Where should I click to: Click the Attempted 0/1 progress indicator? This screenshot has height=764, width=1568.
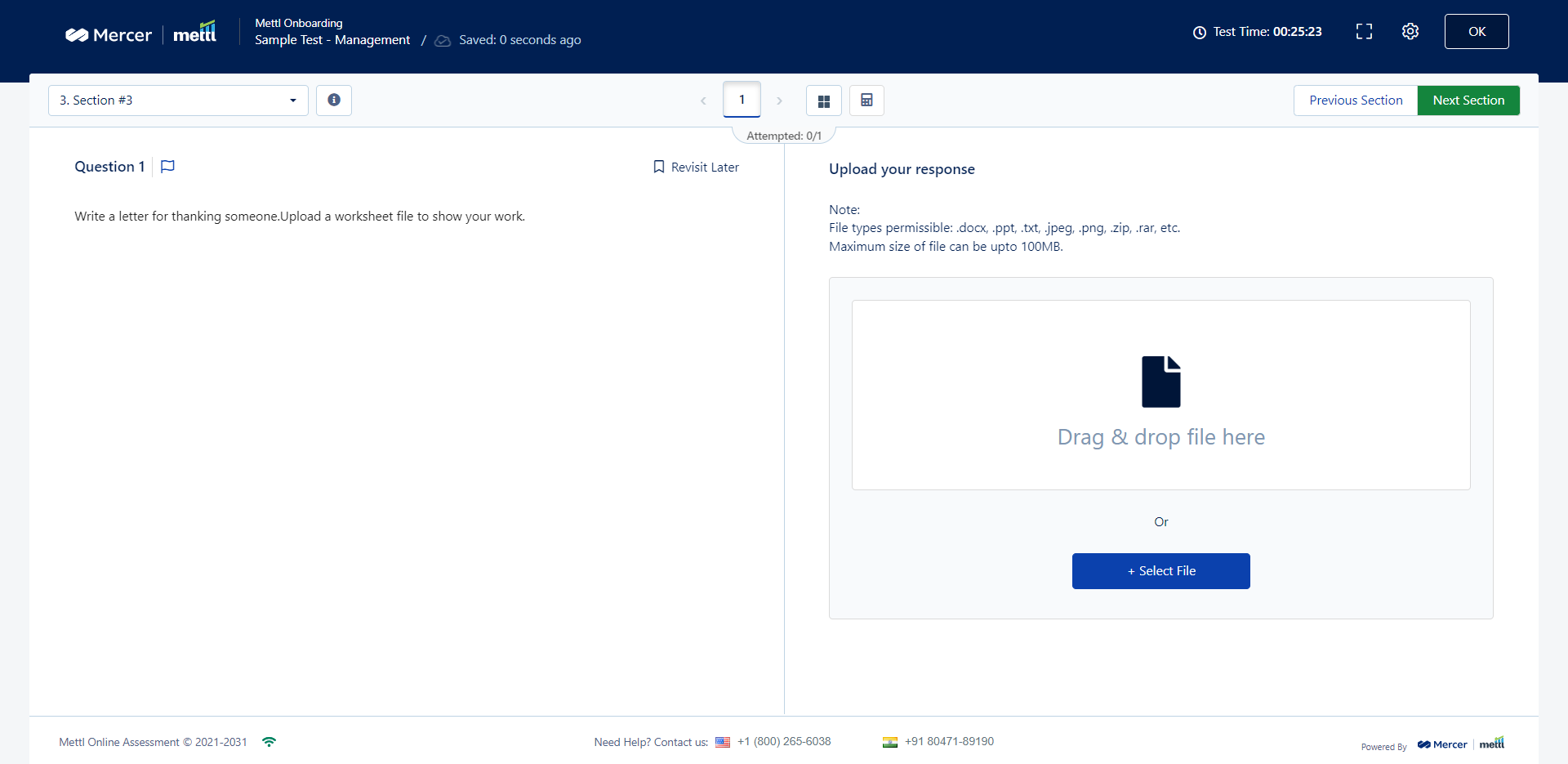coord(784,135)
